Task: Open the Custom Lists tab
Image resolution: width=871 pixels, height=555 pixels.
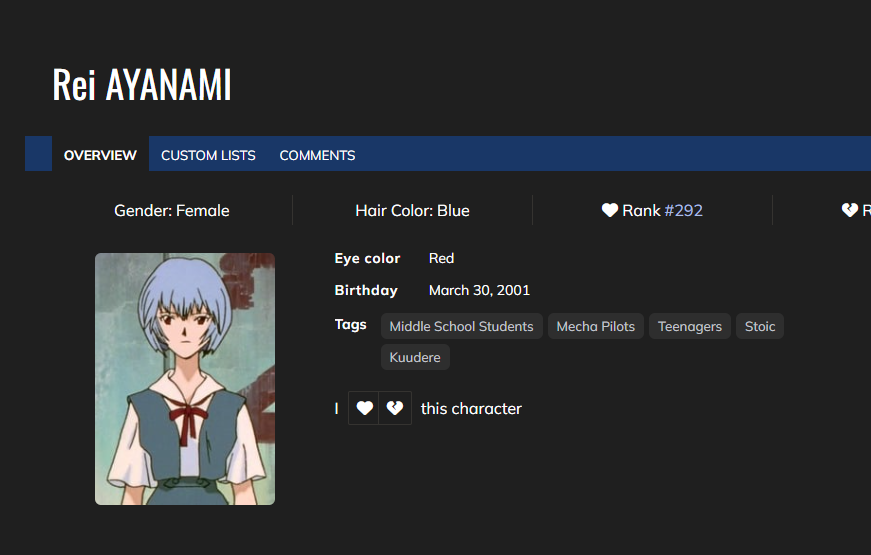Action: coord(208,155)
